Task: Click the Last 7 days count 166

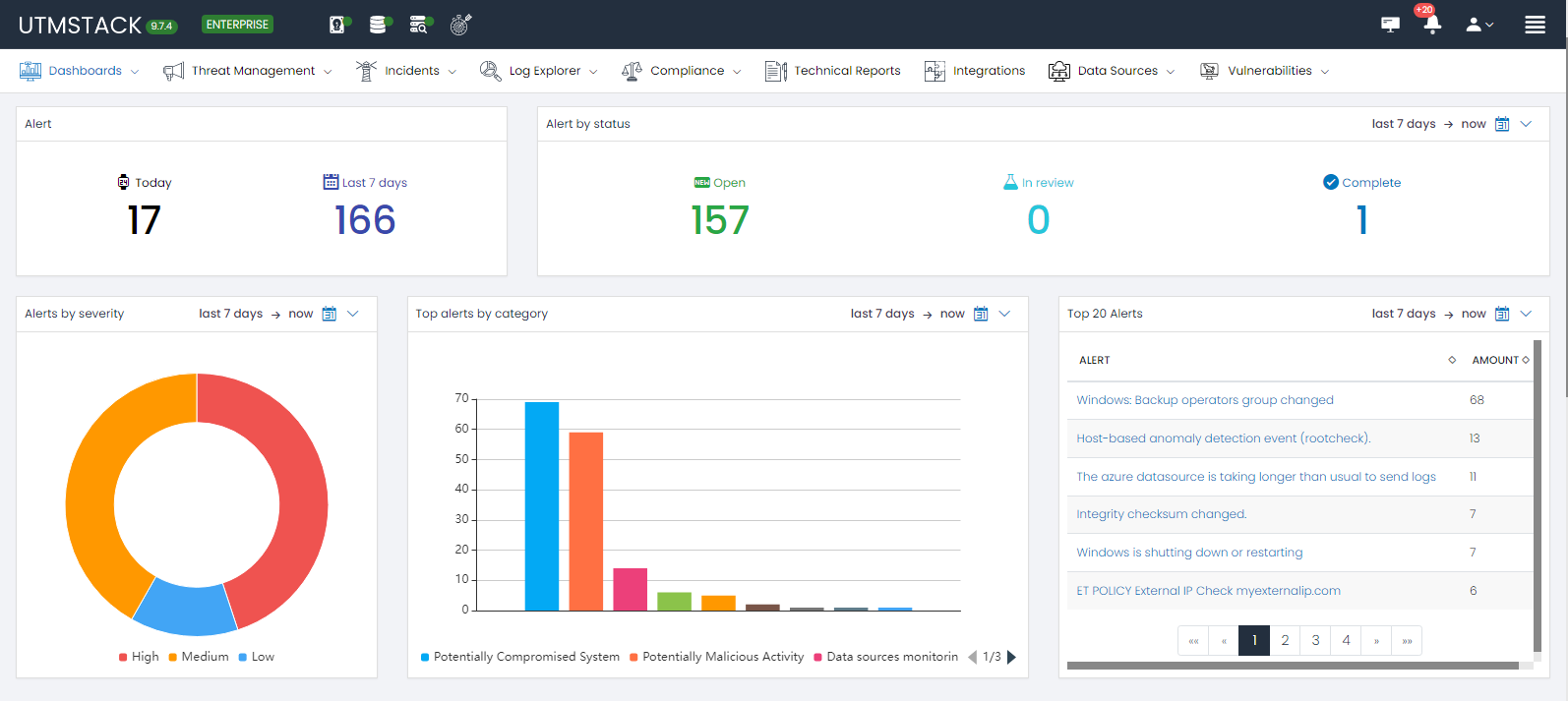Action: click(365, 220)
